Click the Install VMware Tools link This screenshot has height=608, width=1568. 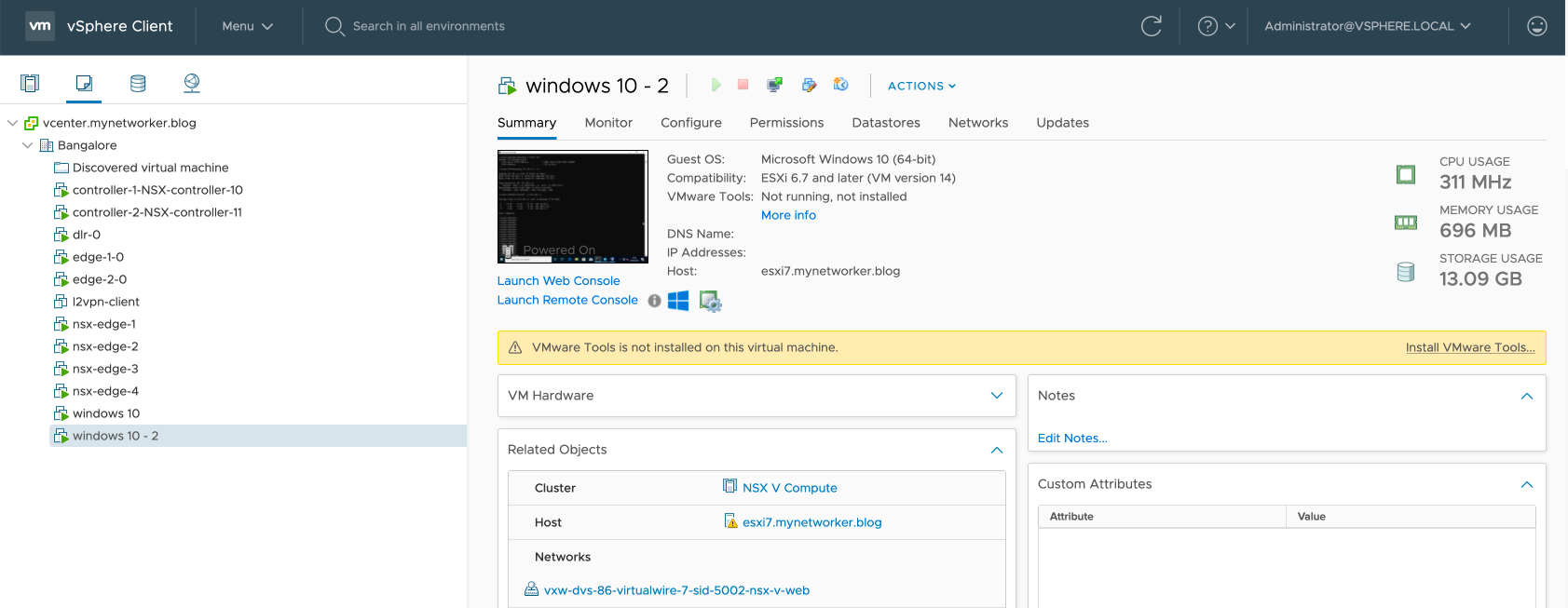[x=1470, y=347]
